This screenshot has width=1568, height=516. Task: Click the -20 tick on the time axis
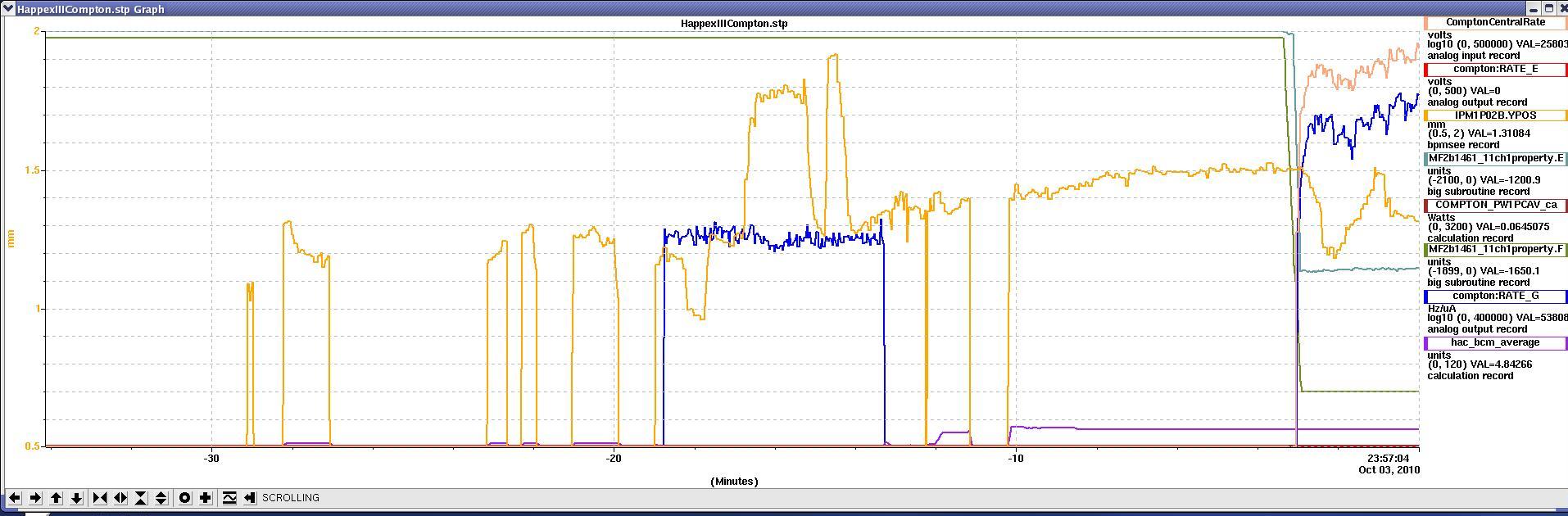point(614,459)
